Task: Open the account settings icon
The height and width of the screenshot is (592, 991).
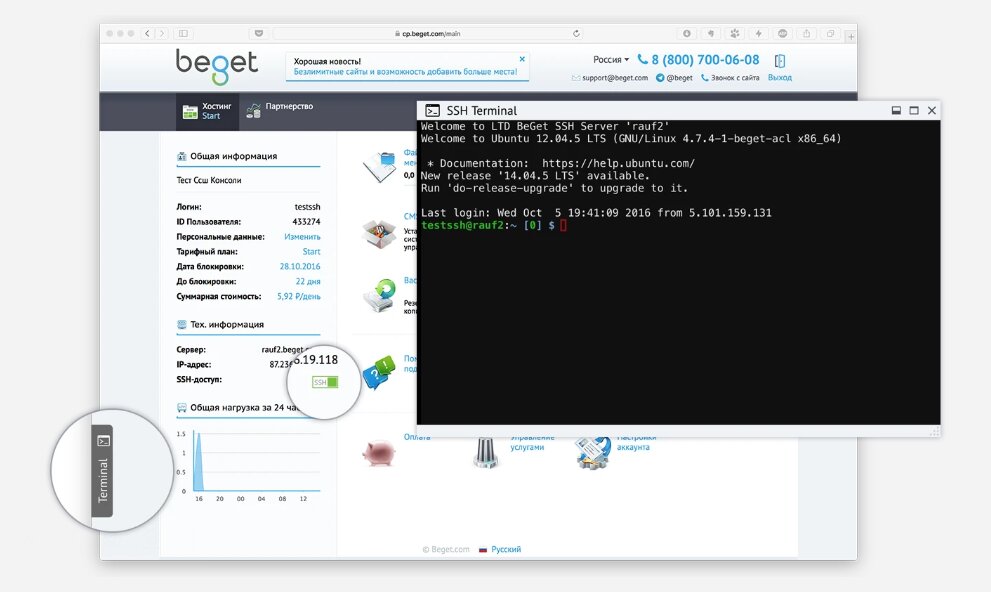Action: pyautogui.click(x=592, y=452)
